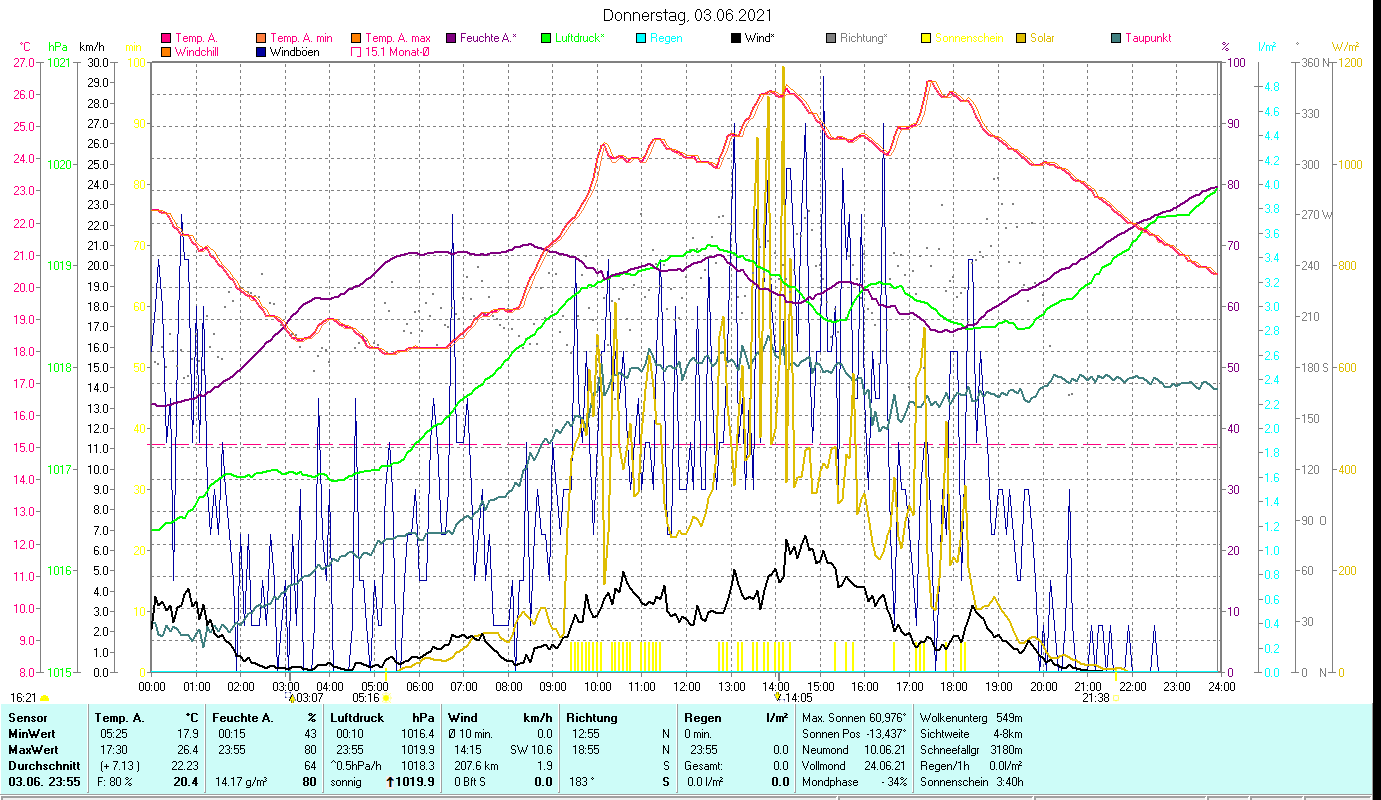
Task: Click the marker icon next to 03:07
Action: point(291,698)
